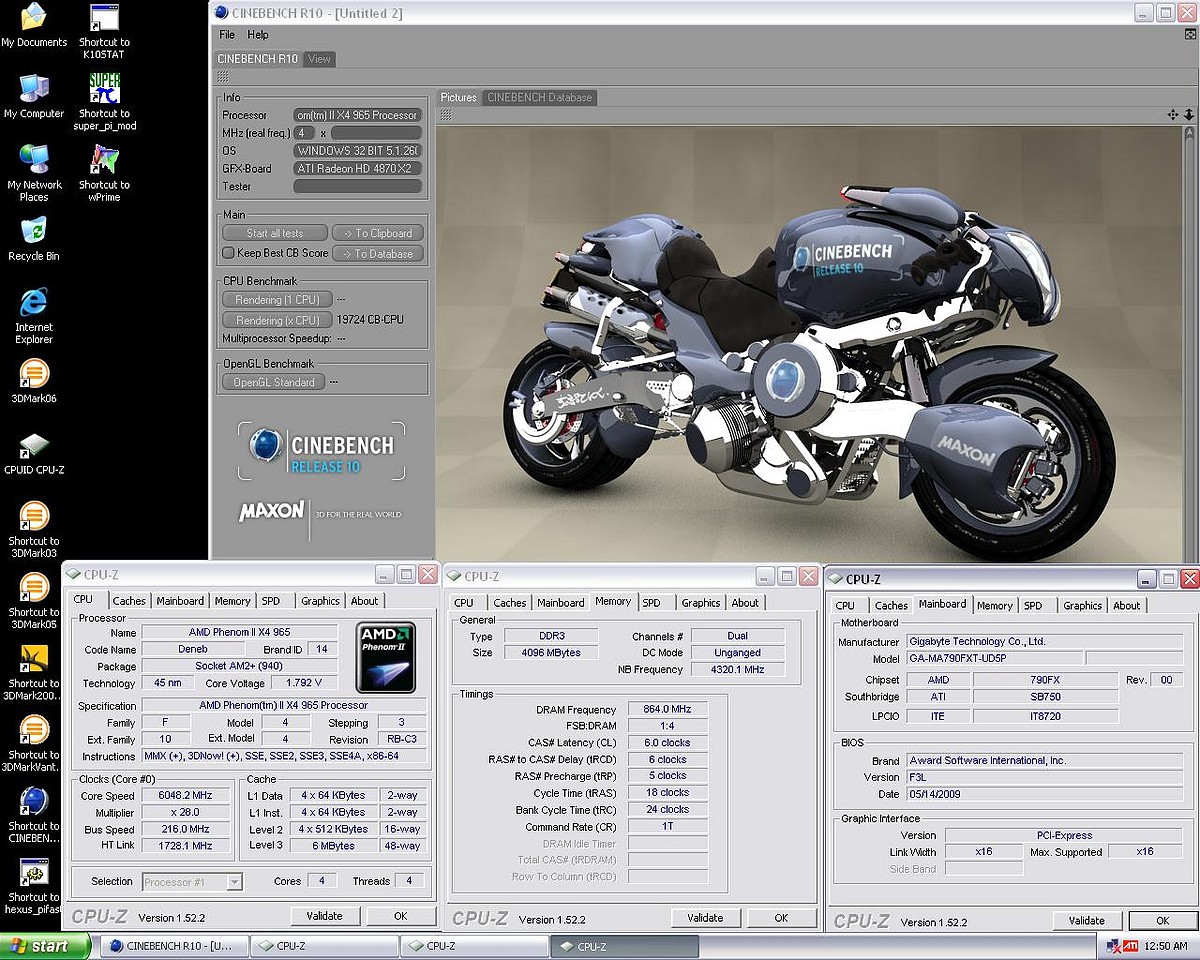Click Validate in the right CPU-Z window
This screenshot has height=960, width=1200.
tap(1086, 921)
